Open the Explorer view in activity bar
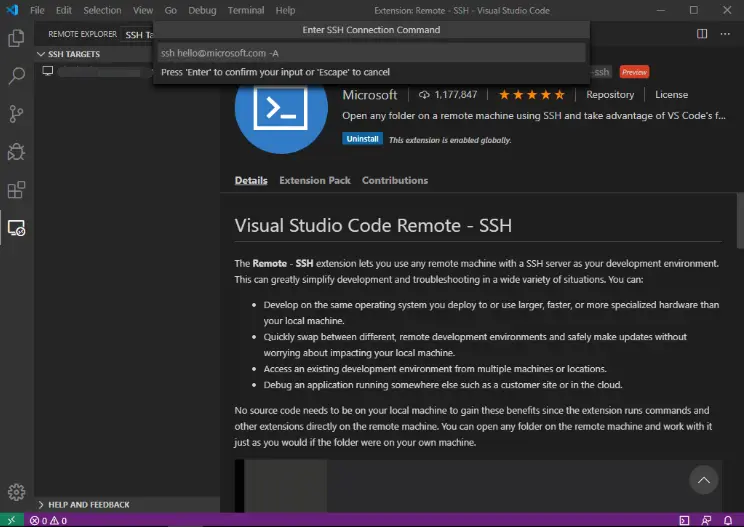The width and height of the screenshot is (744, 527). (x=16, y=38)
